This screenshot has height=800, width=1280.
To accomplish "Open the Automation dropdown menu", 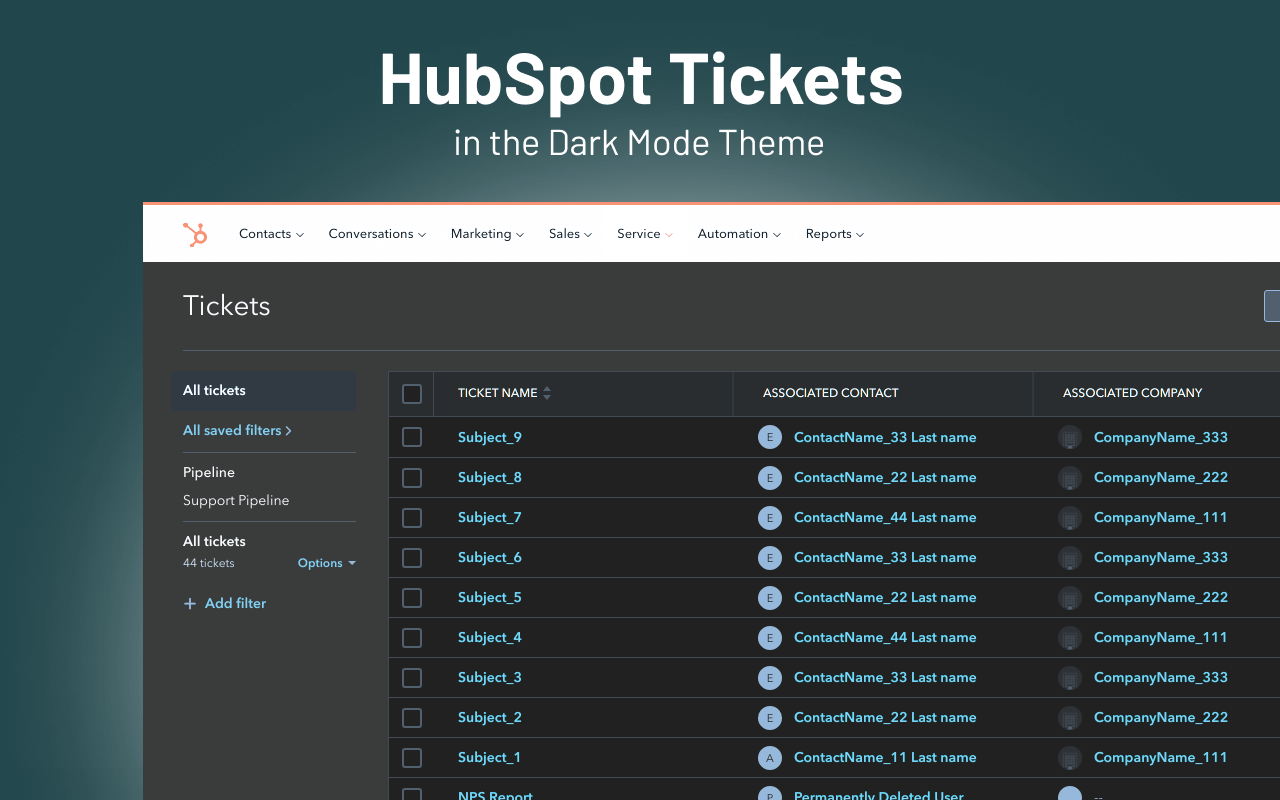I will click(739, 234).
